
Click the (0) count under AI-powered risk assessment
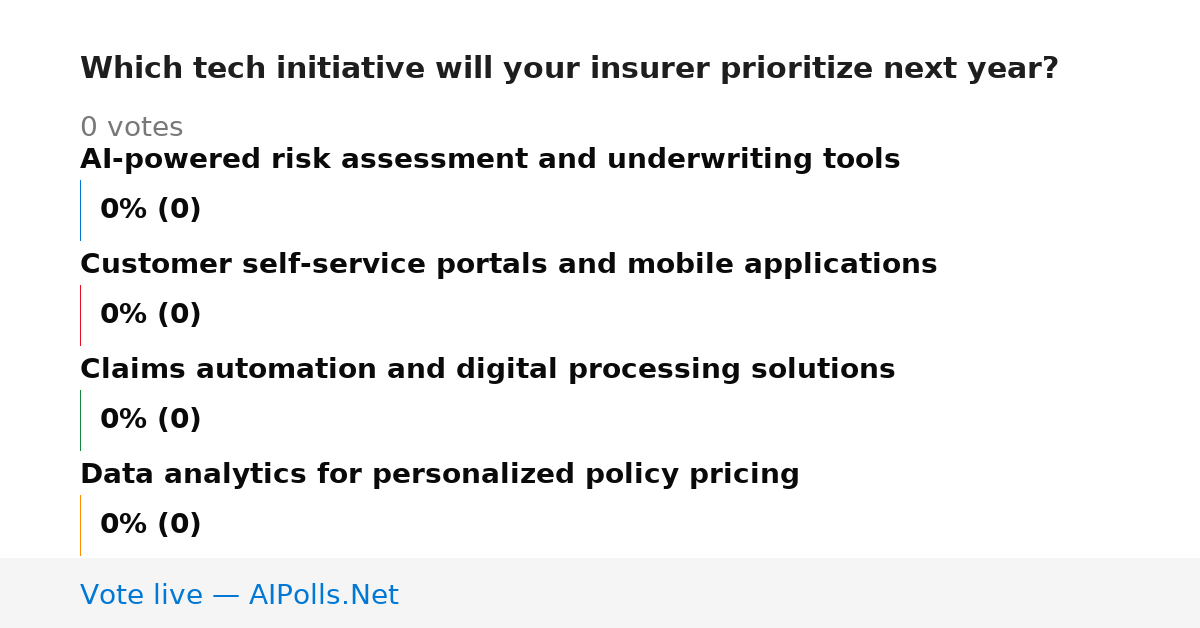(x=180, y=210)
